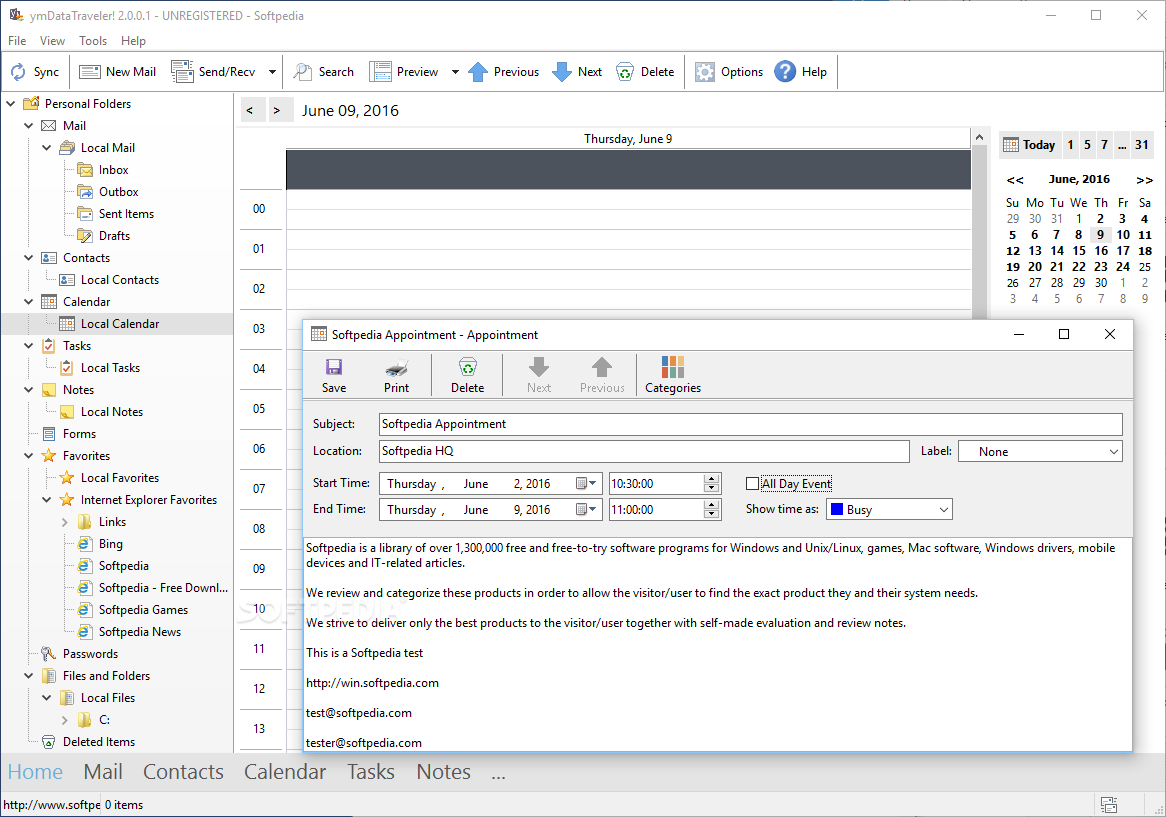Open the Outbox folder
The image size is (1166, 817).
pos(118,192)
